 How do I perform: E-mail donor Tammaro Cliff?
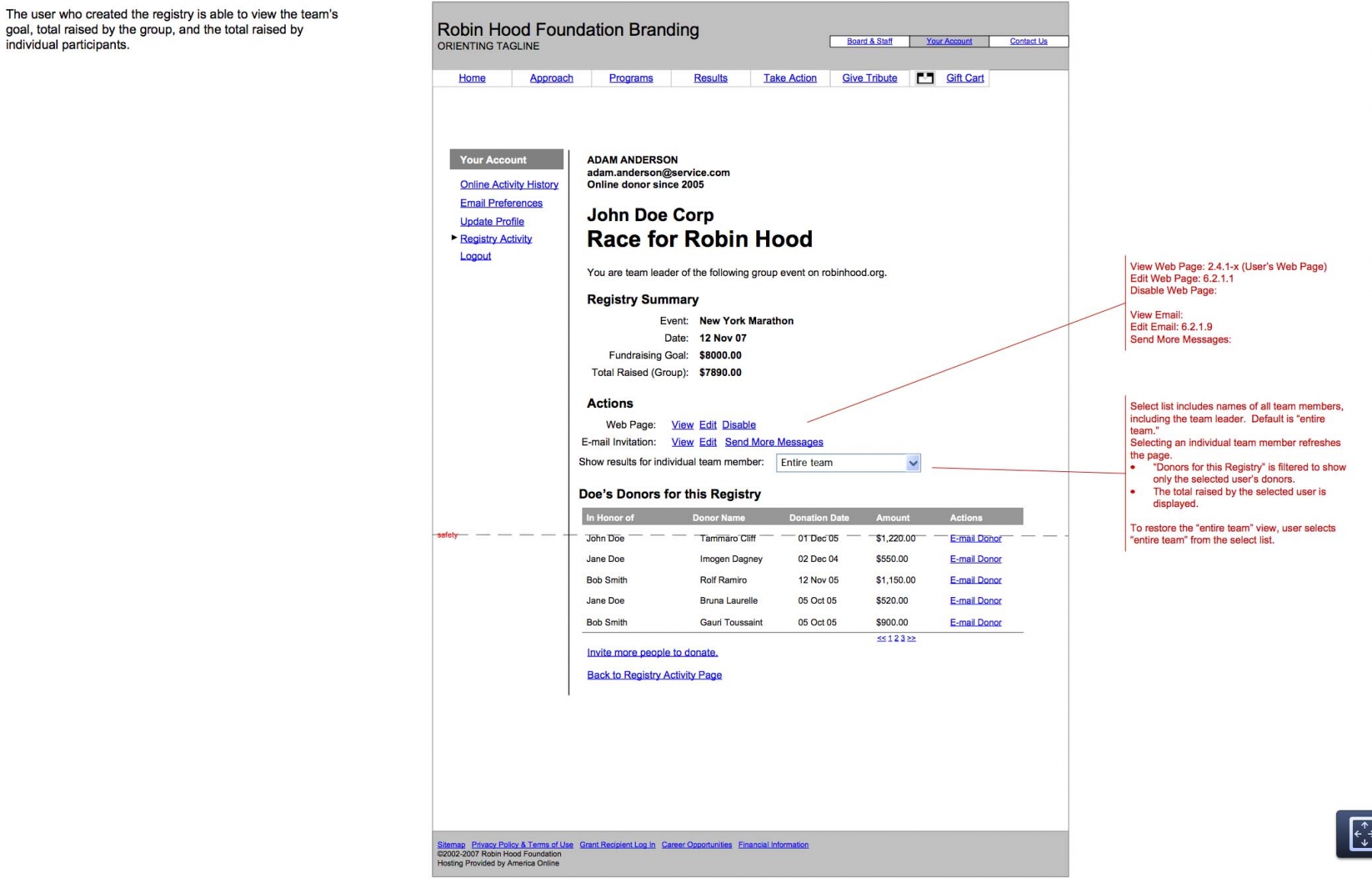pos(976,538)
